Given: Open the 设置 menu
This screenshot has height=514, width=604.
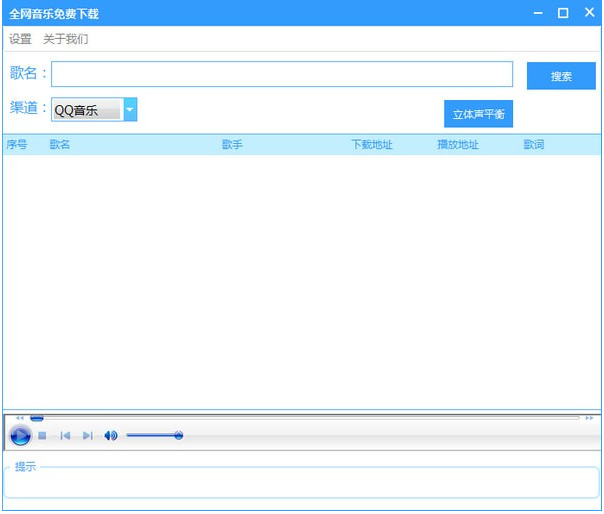Looking at the screenshot, I should pos(20,39).
